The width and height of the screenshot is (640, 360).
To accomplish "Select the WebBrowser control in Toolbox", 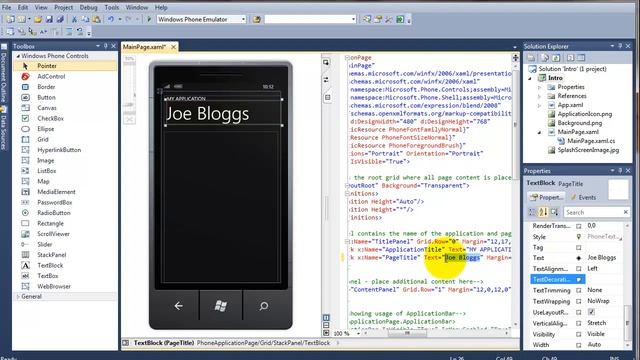I will (x=65, y=287).
